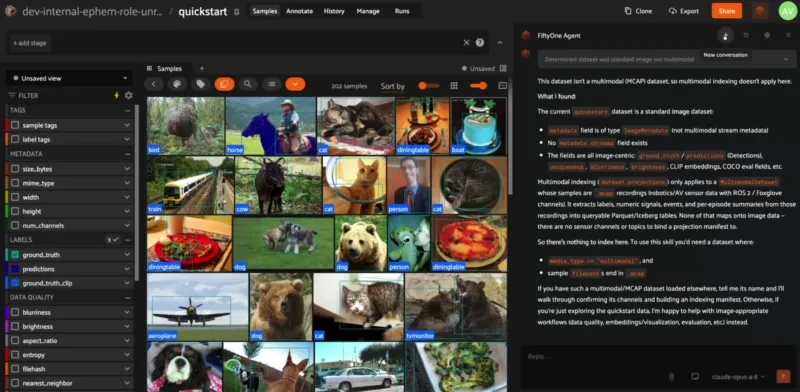Select the top Samples tab
The image size is (800, 392).
point(265,11)
